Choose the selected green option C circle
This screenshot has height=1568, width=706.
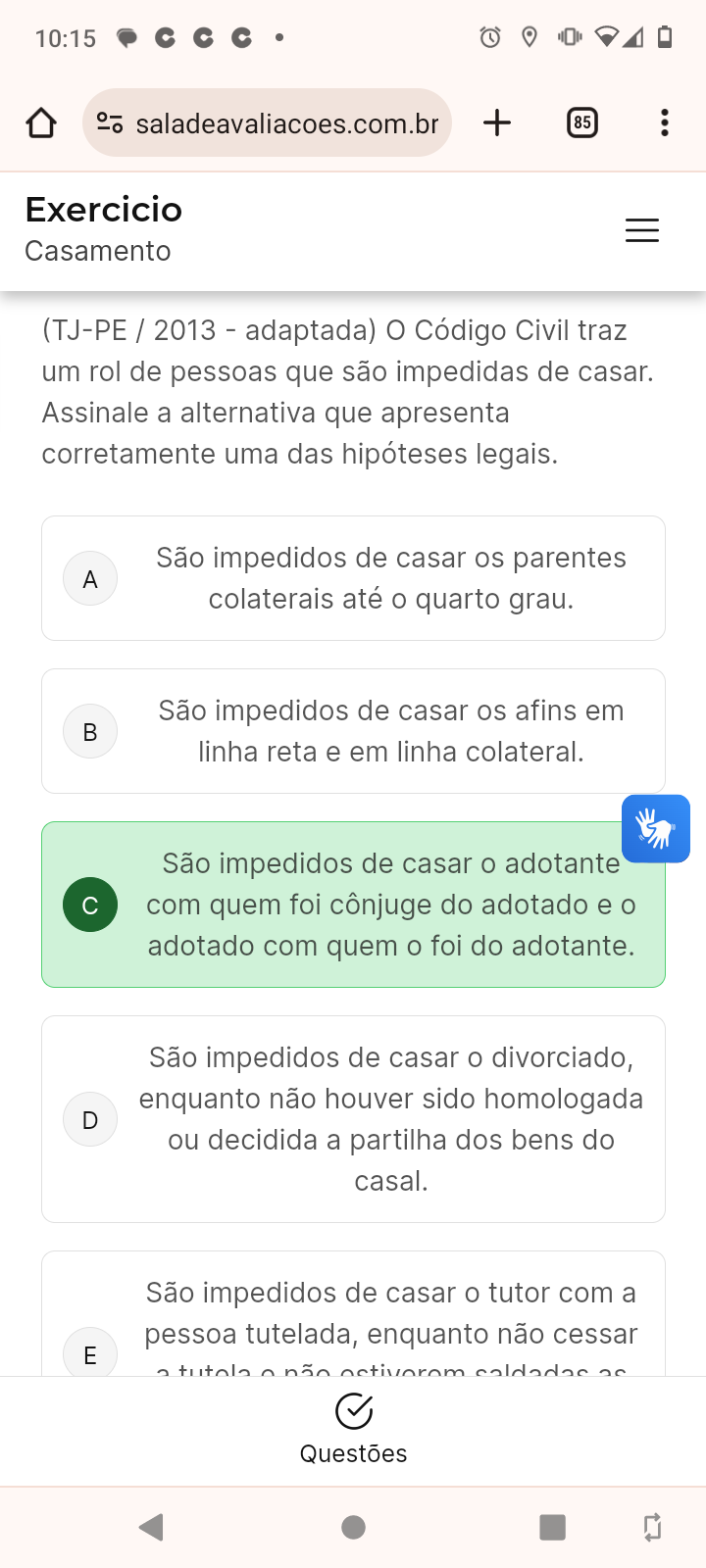[90, 905]
